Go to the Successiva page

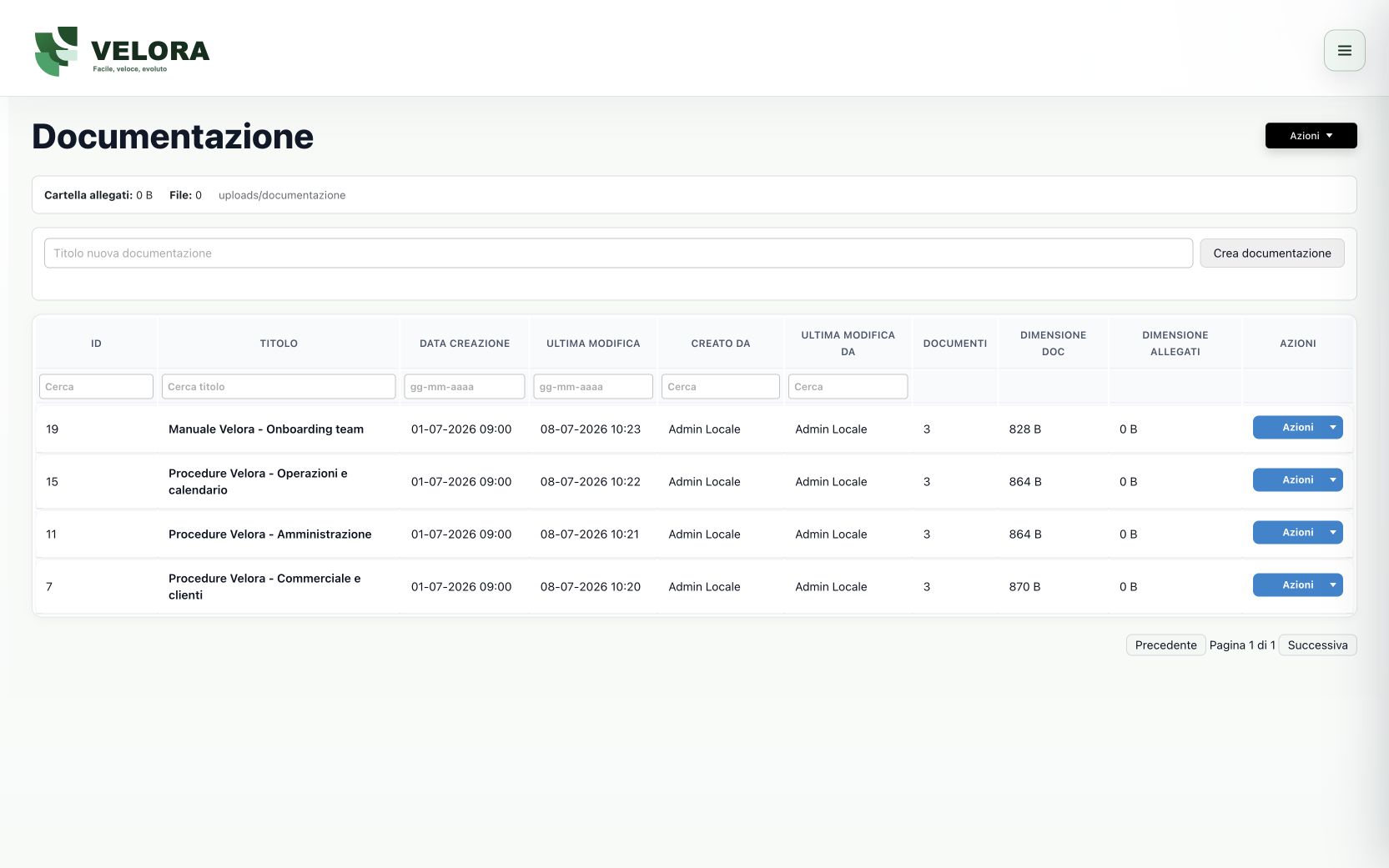click(1317, 645)
